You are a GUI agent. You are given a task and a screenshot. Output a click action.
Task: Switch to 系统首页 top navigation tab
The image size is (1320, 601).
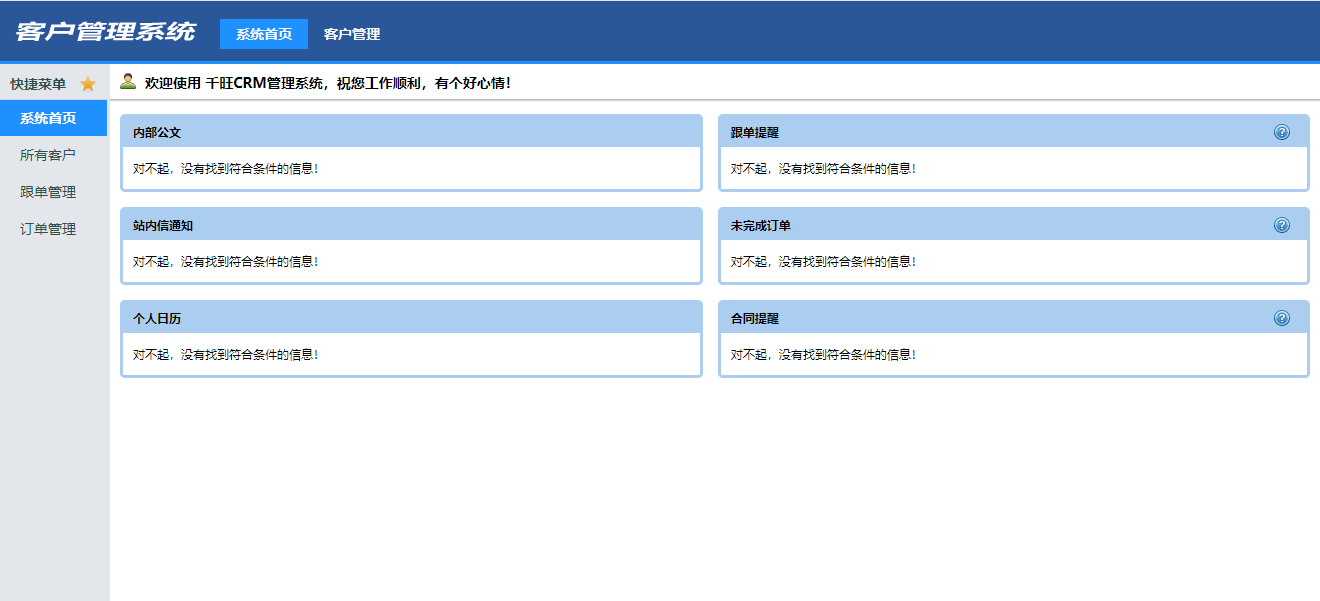point(264,34)
